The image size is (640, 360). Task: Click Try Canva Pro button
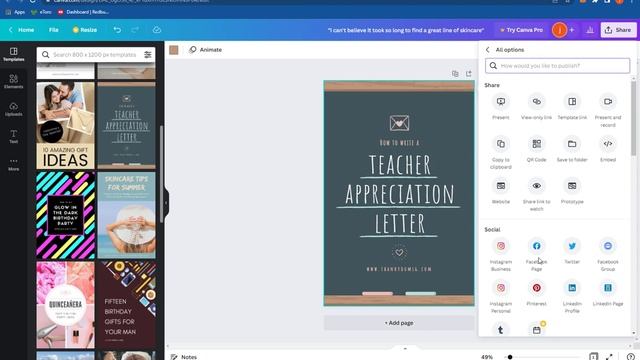[521, 30]
